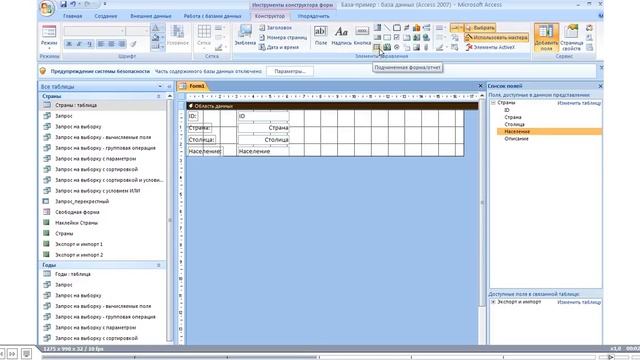The width and height of the screenshot is (640, 360).
Task: Click the security warning shield icon
Action: [x=42, y=71]
